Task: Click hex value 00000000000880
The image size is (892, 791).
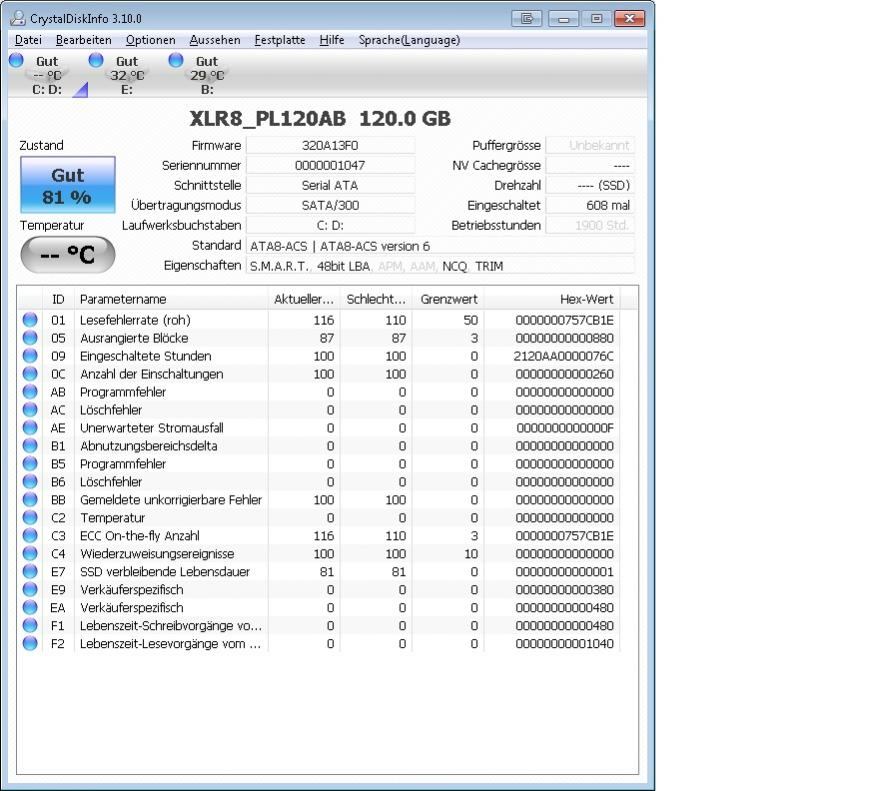Action: coord(564,338)
